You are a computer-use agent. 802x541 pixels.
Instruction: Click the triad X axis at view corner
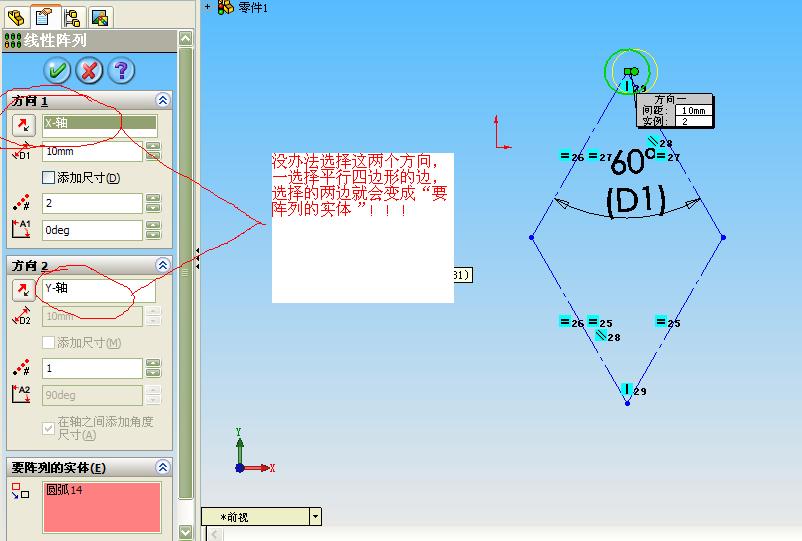pyautogui.click(x=259, y=468)
